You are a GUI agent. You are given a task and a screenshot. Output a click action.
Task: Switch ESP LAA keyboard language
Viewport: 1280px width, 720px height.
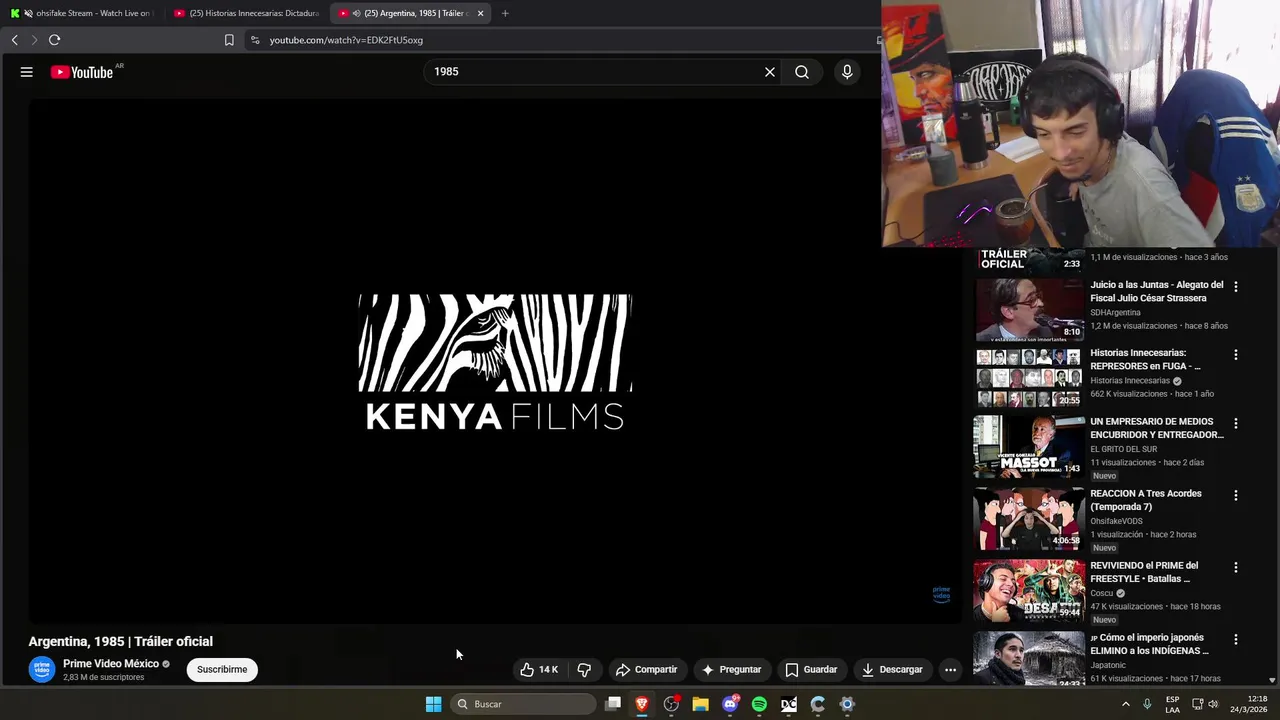1173,704
